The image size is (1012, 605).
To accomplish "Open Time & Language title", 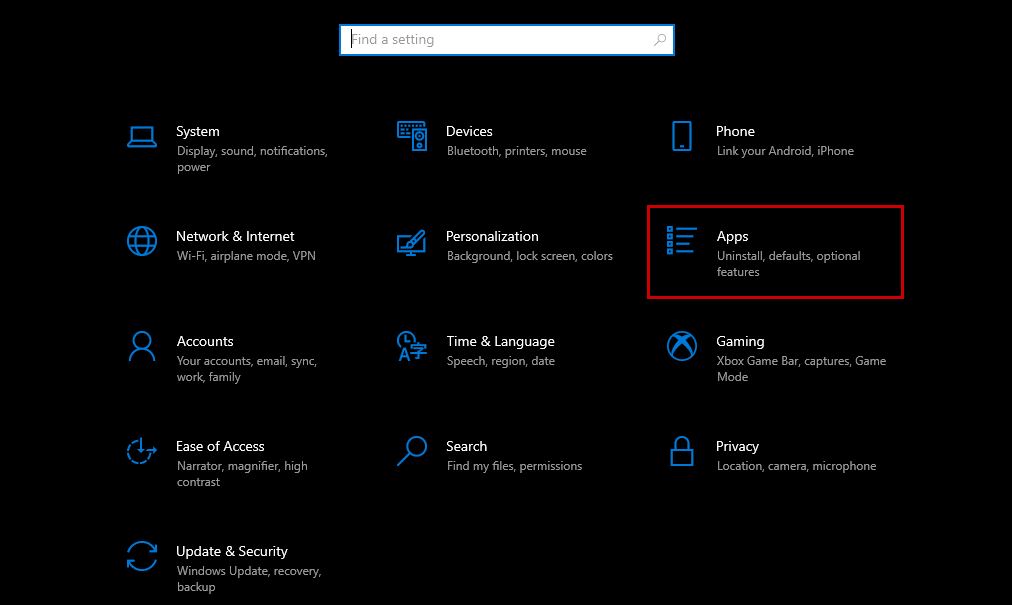I will point(500,342).
